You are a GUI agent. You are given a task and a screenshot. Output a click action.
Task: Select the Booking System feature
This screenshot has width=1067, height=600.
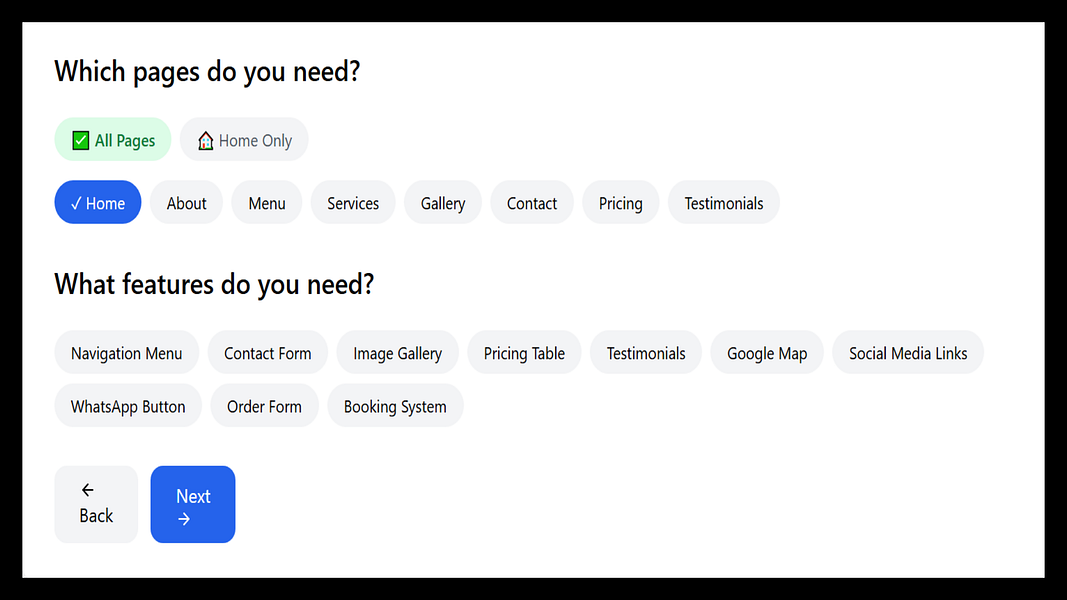pyautogui.click(x=395, y=405)
